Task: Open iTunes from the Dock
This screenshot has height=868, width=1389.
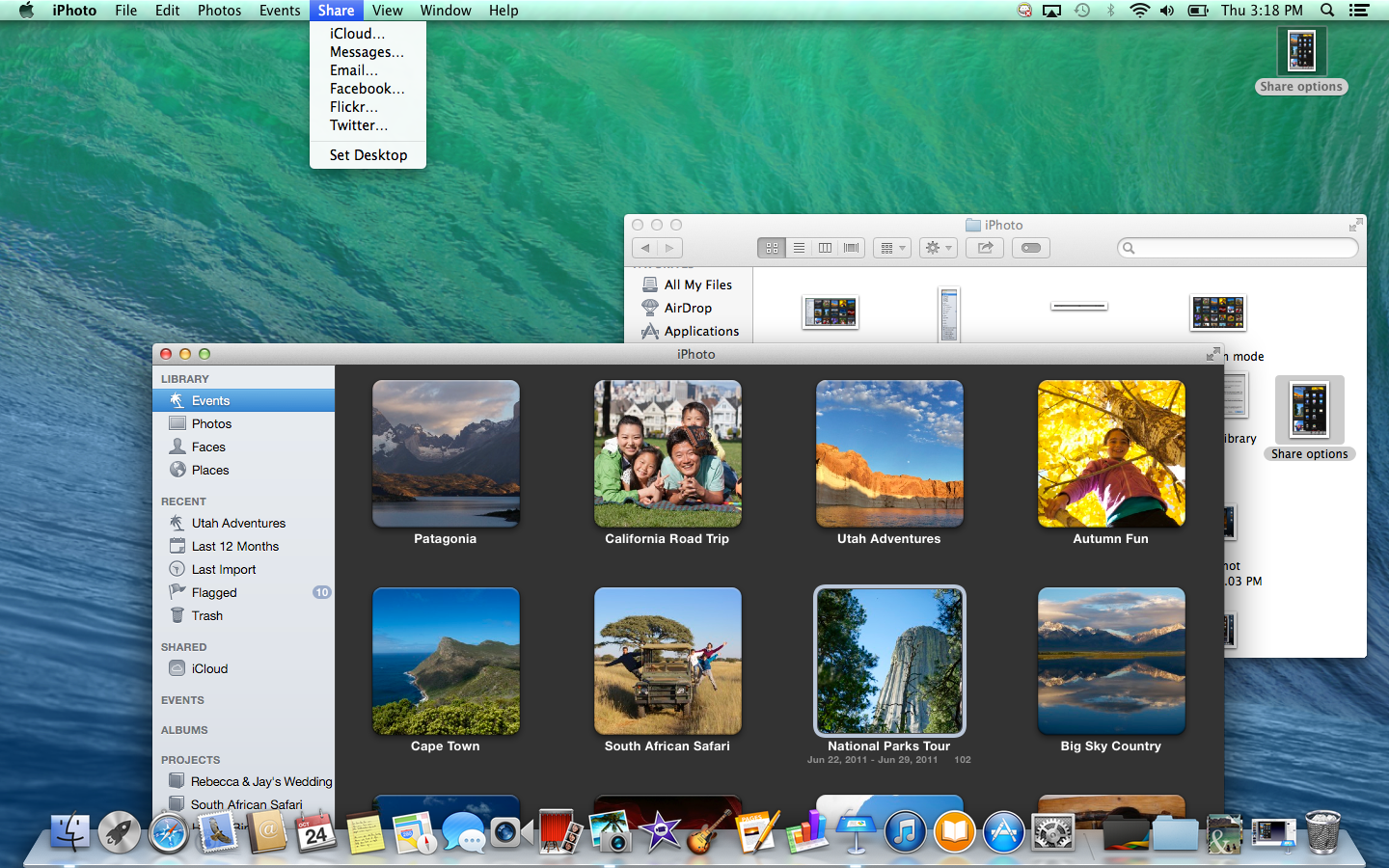Action: pyautogui.click(x=905, y=832)
